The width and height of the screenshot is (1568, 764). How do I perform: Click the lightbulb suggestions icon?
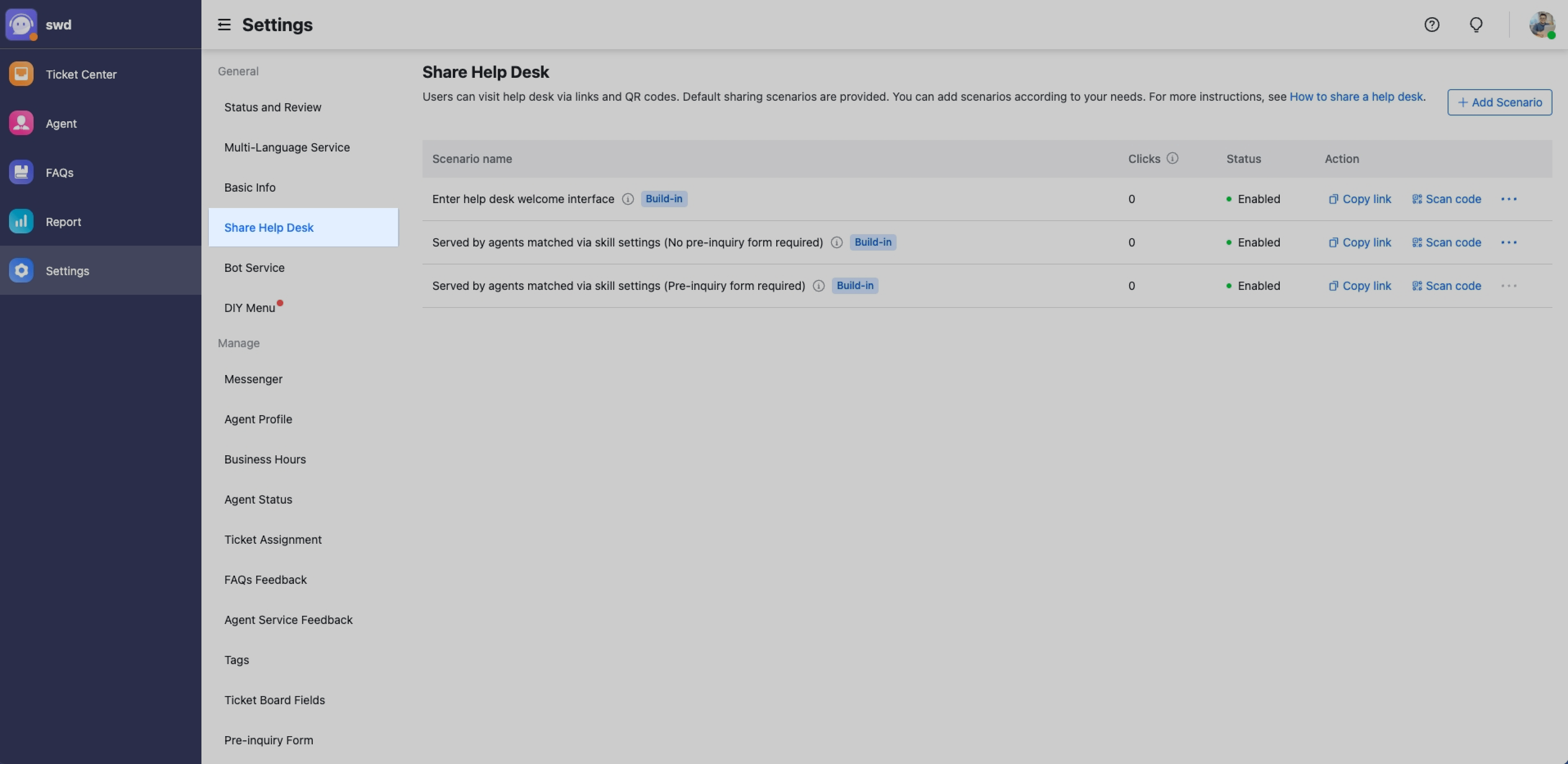tap(1476, 24)
